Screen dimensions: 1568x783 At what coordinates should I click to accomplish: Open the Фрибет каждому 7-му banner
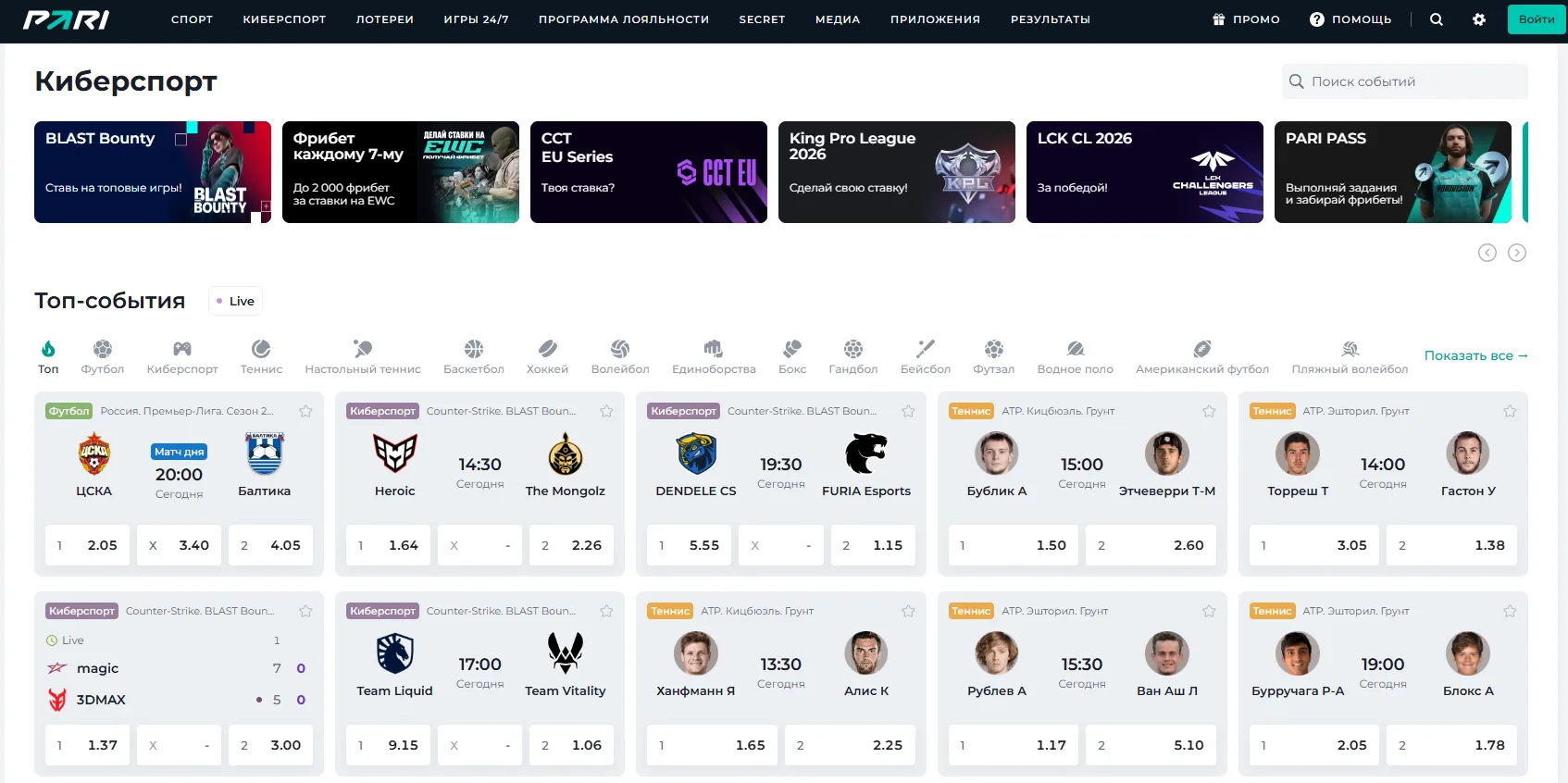tap(401, 172)
